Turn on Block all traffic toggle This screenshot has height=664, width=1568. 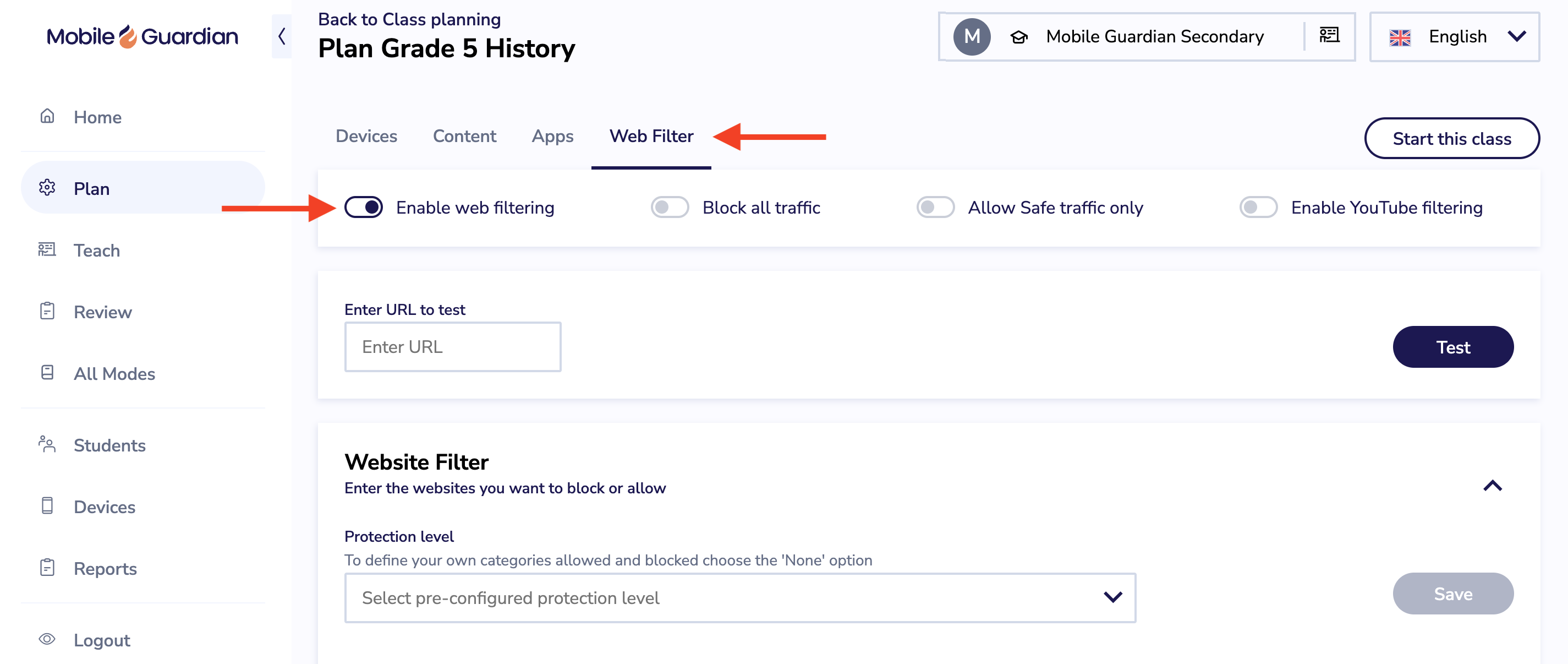670,207
